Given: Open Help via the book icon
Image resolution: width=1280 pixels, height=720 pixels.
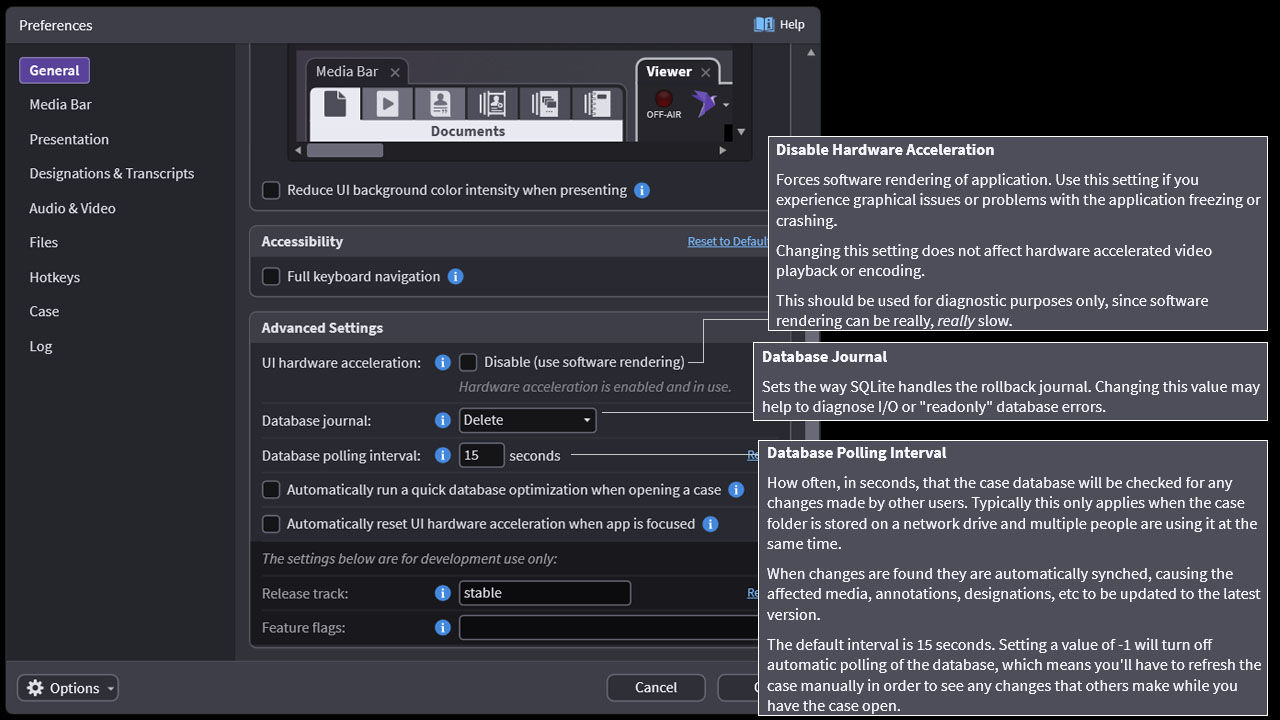Looking at the screenshot, I should point(764,24).
